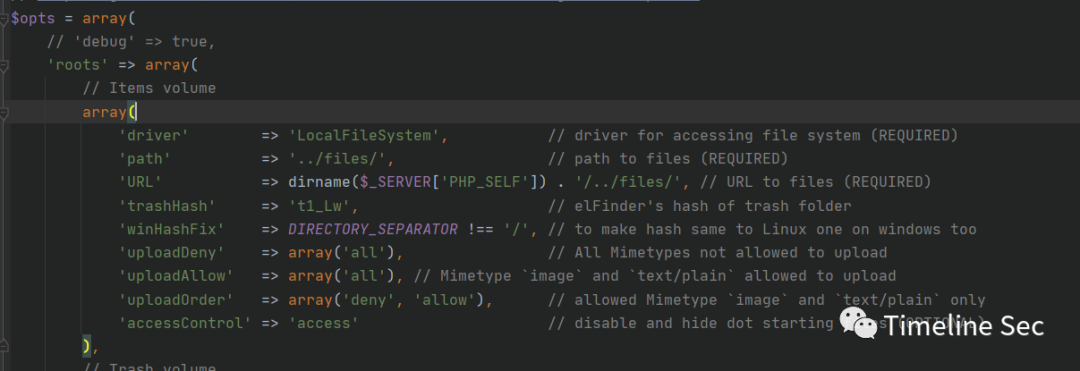Click 'all' in the uploadDeny array
The image size is (1080, 371).
(x=364, y=253)
